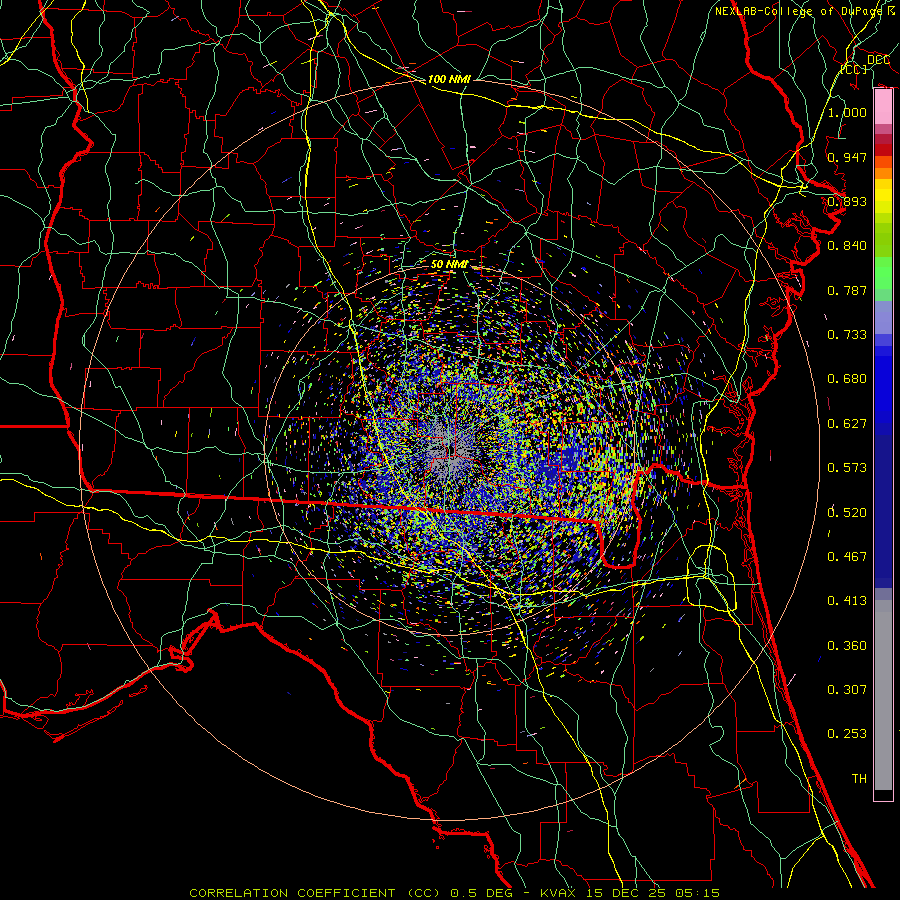Click the 0.787 scale value
This screenshot has width=900, height=900.
pyautogui.click(x=847, y=290)
